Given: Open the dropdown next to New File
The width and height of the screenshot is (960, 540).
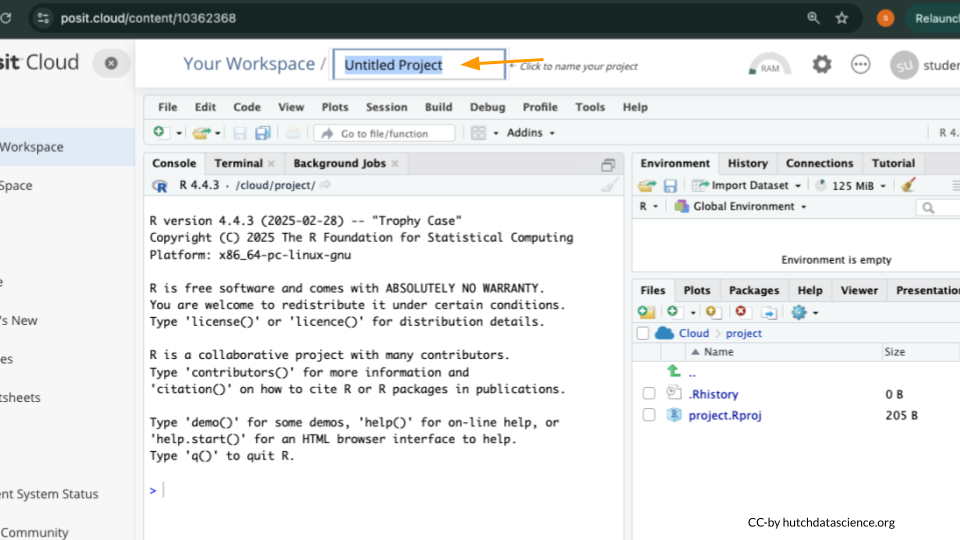Looking at the screenshot, I should 179,133.
